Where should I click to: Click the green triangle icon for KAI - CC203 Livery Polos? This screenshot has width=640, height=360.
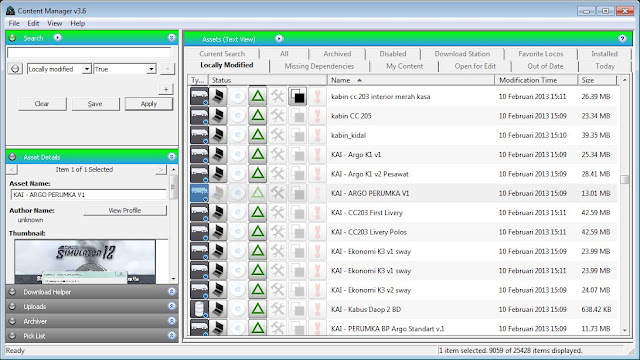tap(258, 232)
